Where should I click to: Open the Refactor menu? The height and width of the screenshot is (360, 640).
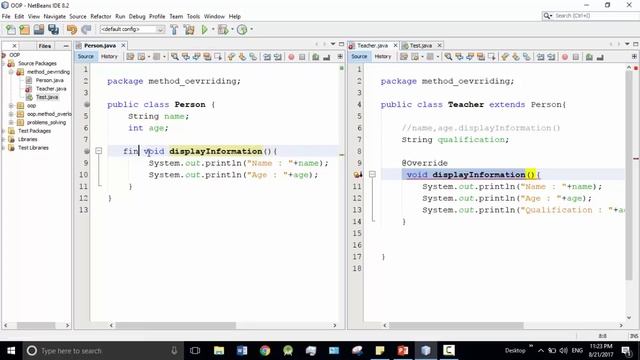pyautogui.click(x=101, y=16)
